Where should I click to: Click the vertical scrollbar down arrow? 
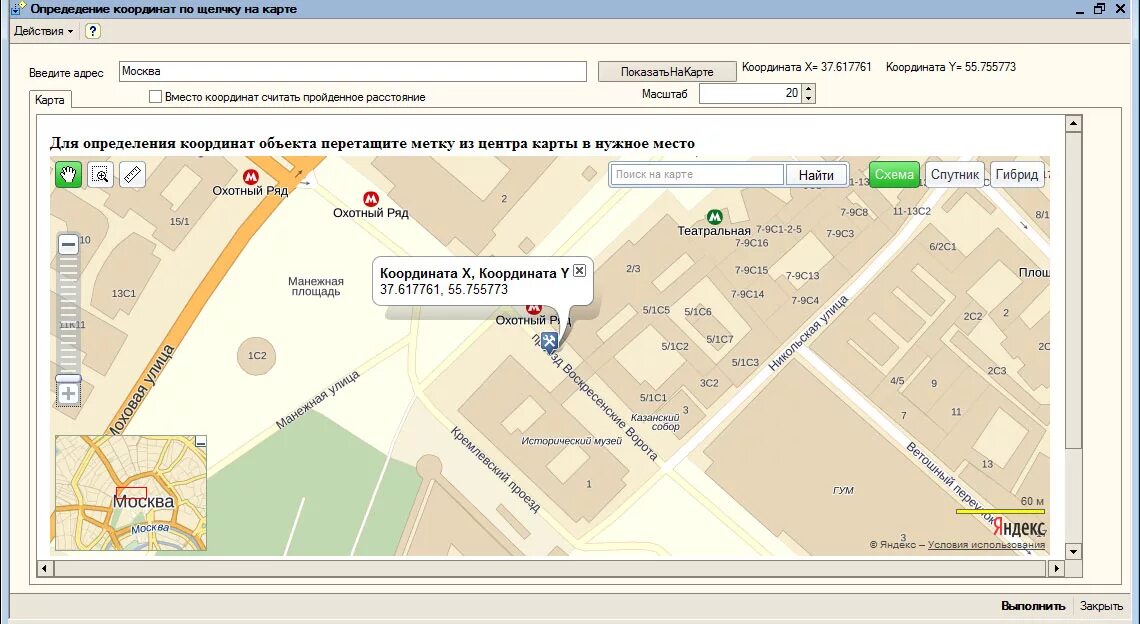(1074, 551)
